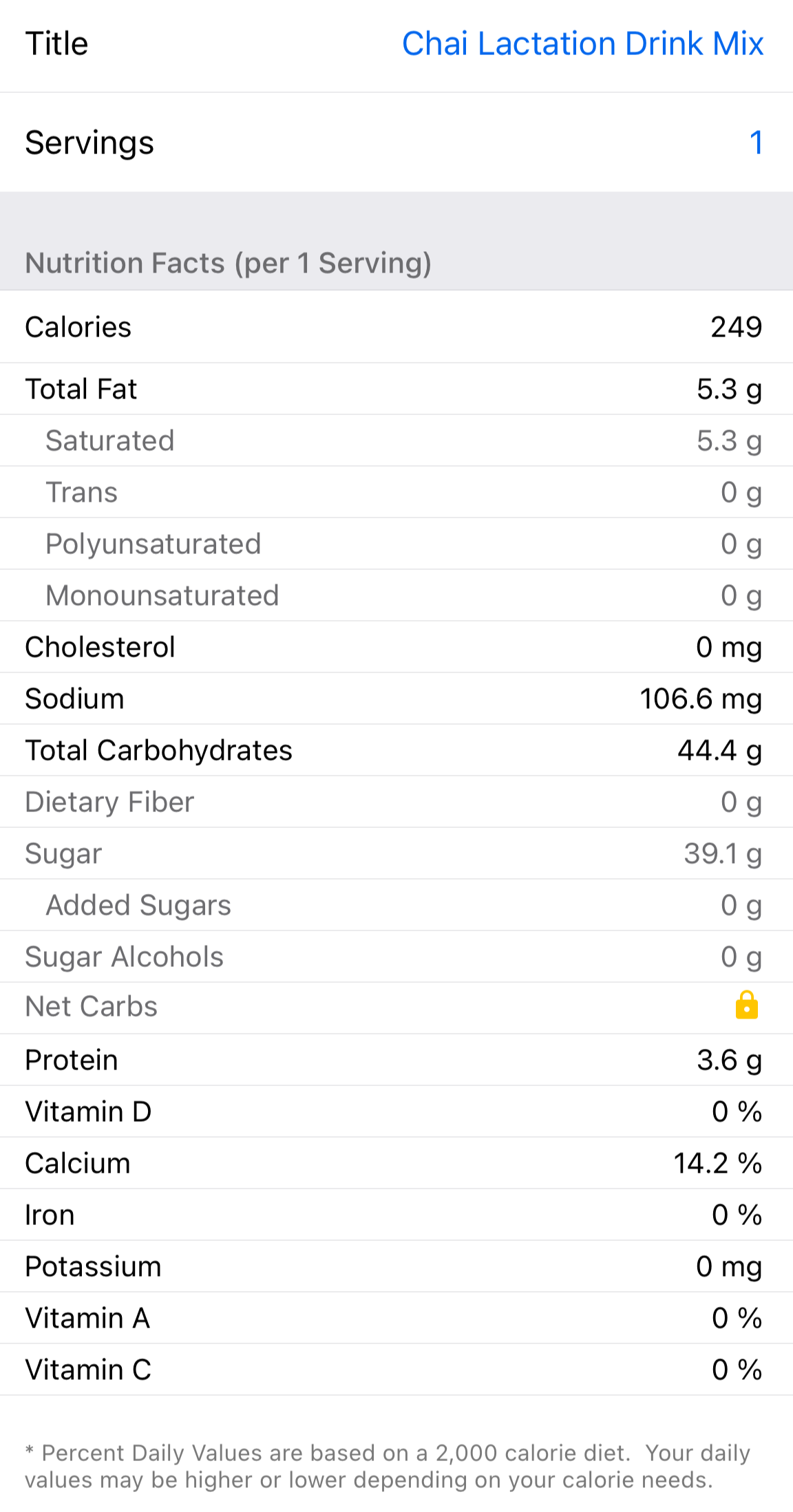Change the Servings value of 1
Screen dimensions: 793x1512
755,143
